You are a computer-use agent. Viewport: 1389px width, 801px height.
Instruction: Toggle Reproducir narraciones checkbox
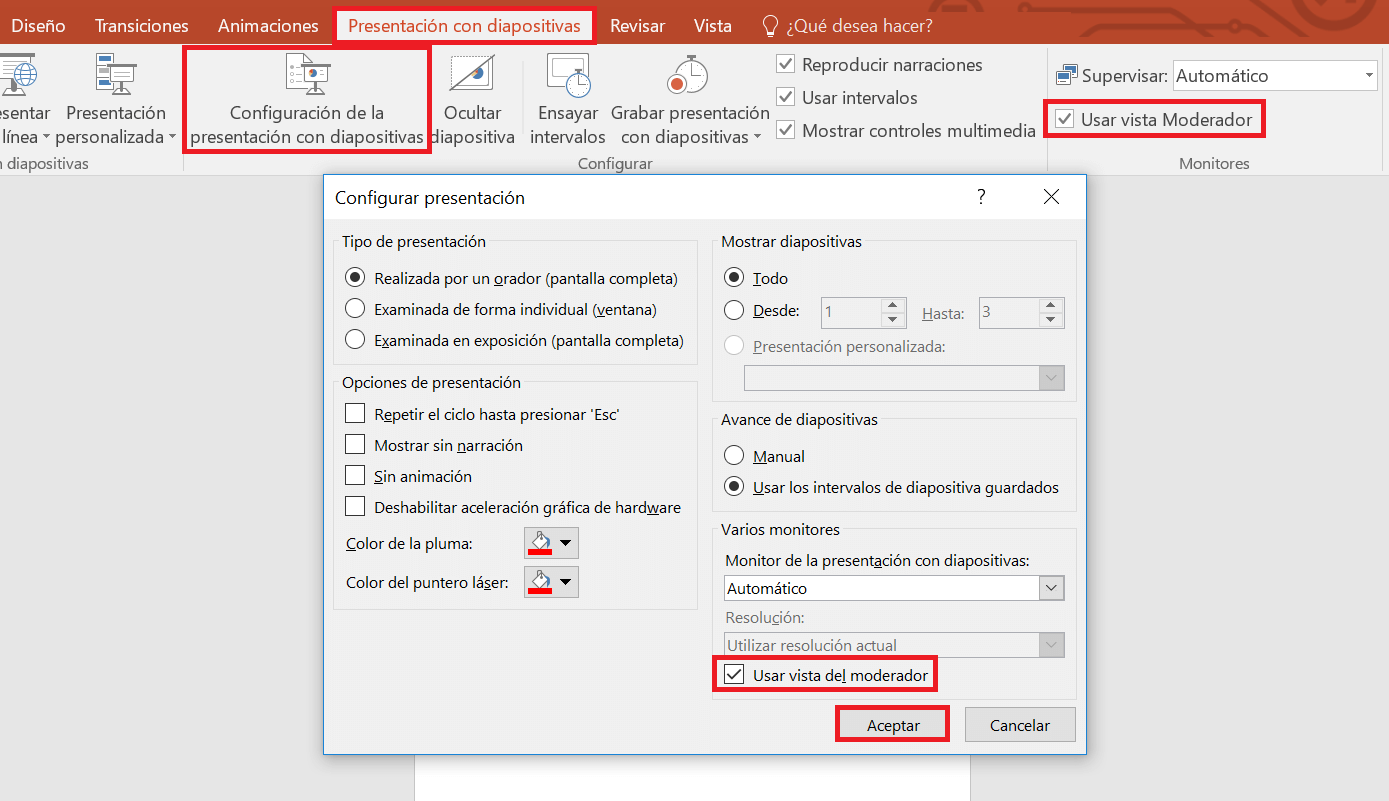[786, 65]
